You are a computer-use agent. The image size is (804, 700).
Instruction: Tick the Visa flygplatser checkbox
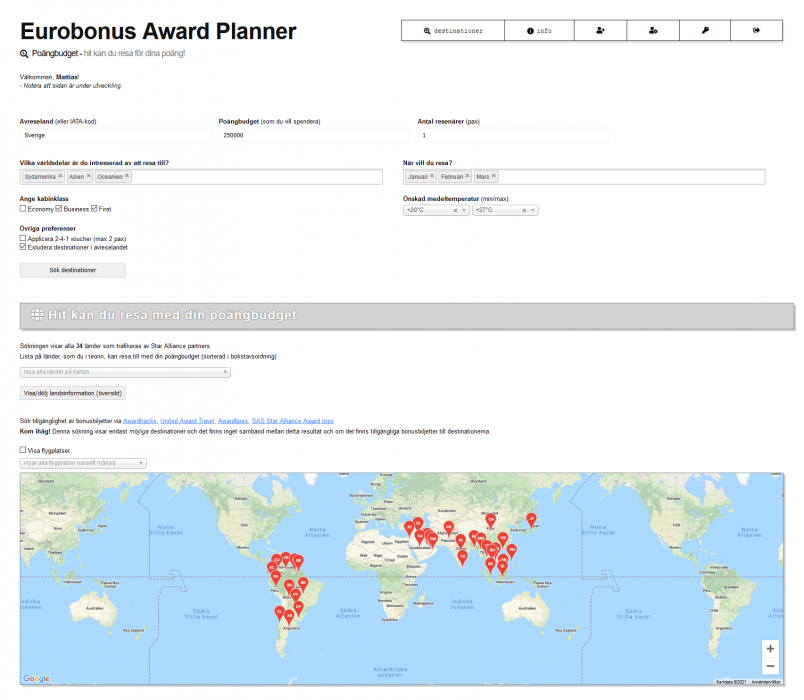pos(23,451)
